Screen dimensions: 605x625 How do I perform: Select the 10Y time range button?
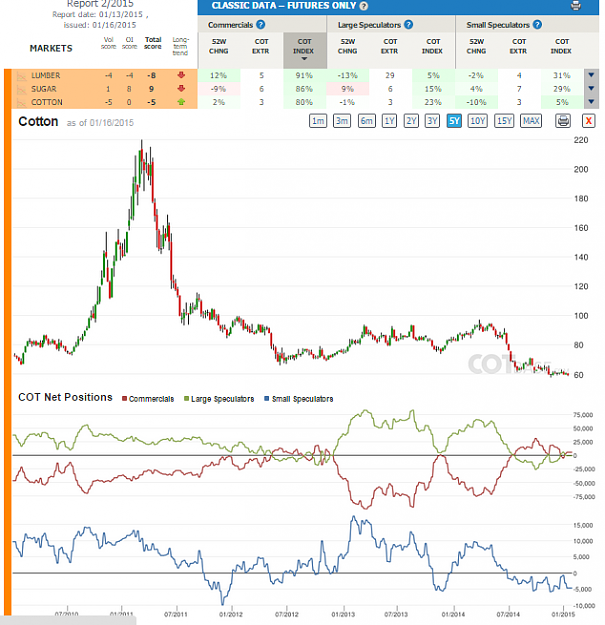coord(477,121)
